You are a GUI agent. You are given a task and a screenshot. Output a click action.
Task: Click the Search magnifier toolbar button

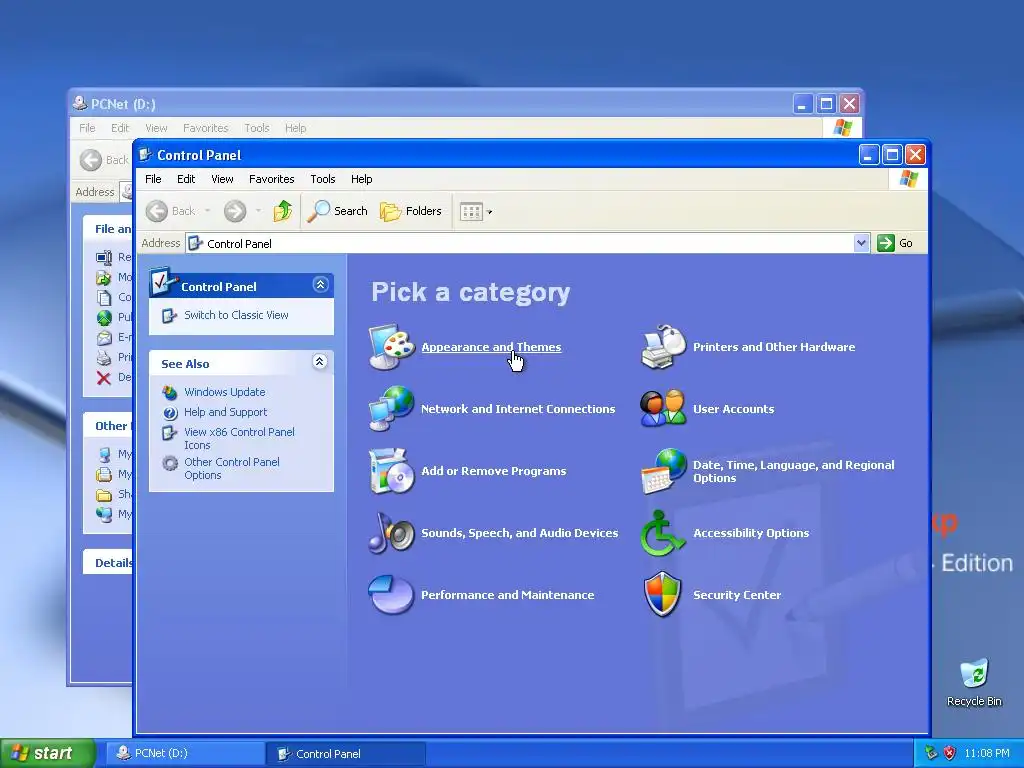point(338,211)
